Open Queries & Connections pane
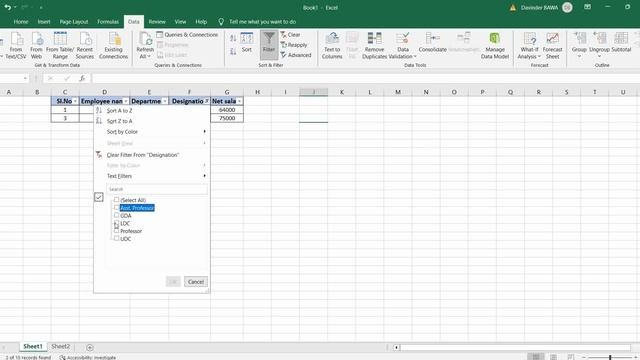This screenshot has width=640, height=360. [187, 35]
